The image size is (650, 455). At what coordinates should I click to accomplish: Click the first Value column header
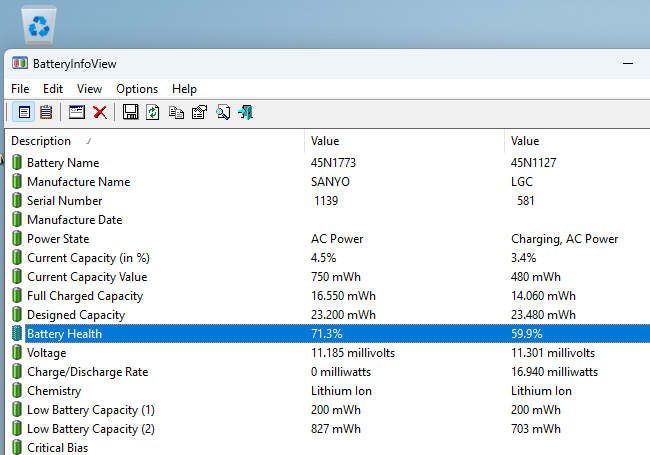(404, 141)
